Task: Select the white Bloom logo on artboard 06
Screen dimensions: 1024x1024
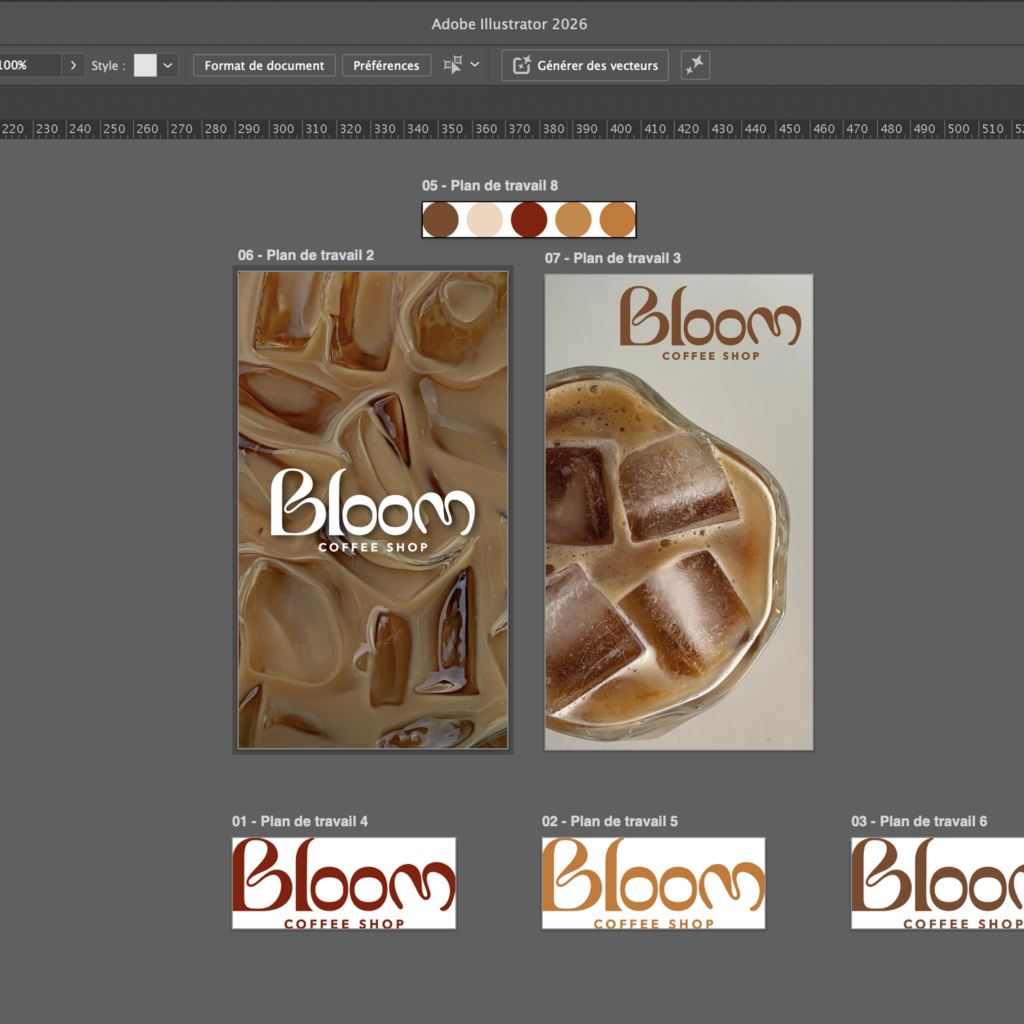Action: 372,503
